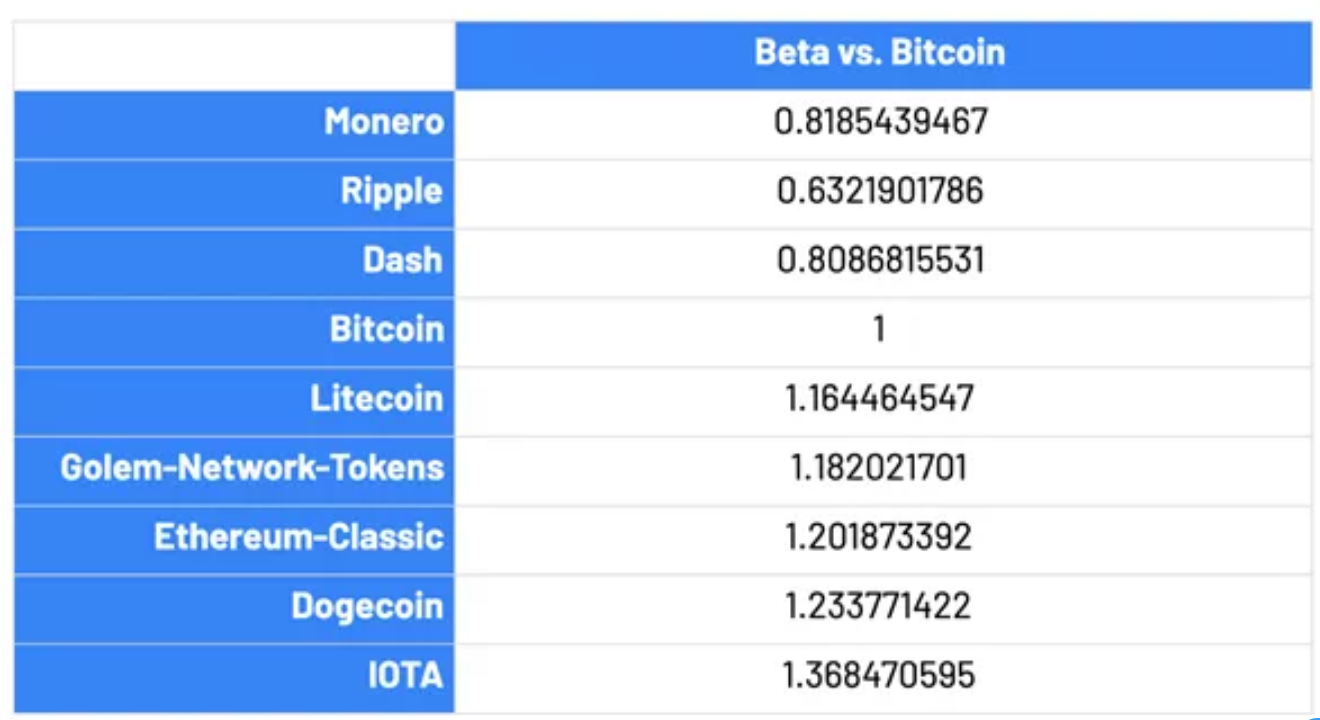Screen dimensions: 1320x720
Task: Select the Dogecoin row label
Action: [367, 606]
